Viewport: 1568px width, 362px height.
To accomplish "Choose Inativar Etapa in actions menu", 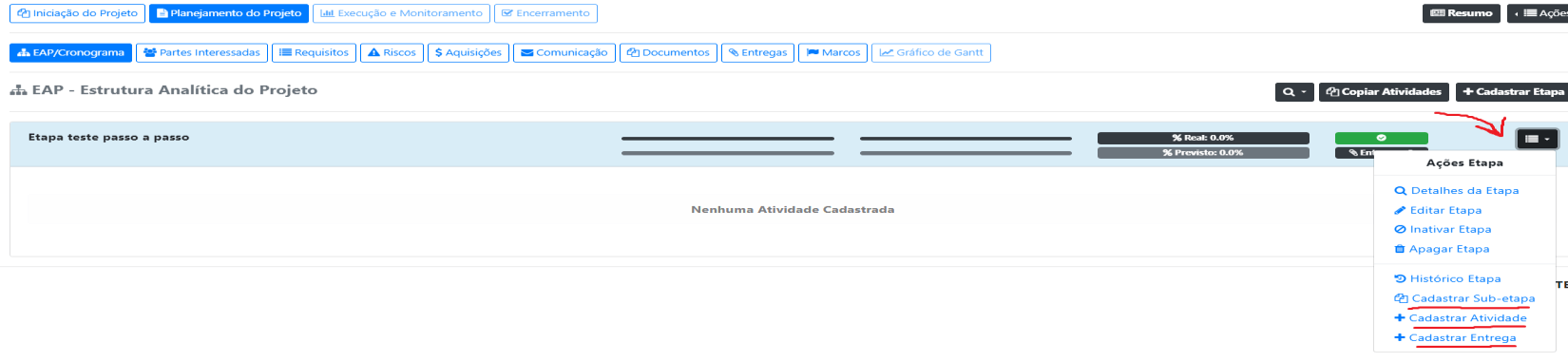I will tap(1450, 230).
